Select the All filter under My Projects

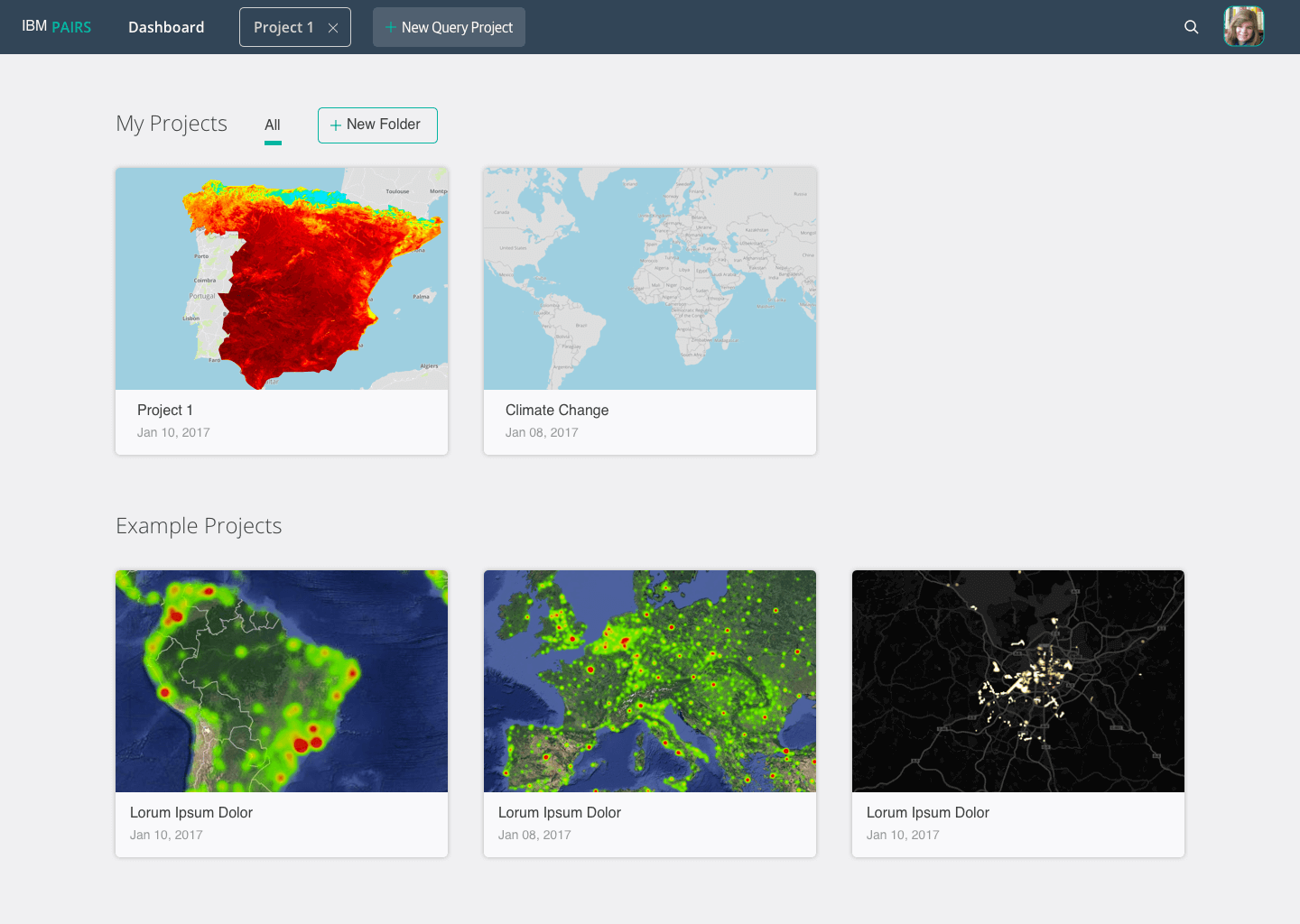[x=273, y=125]
